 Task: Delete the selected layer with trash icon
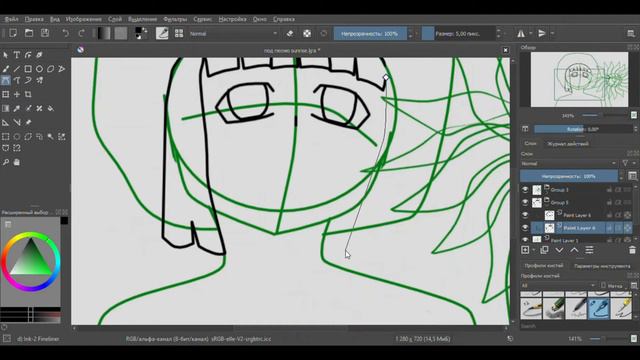[x=632, y=250]
